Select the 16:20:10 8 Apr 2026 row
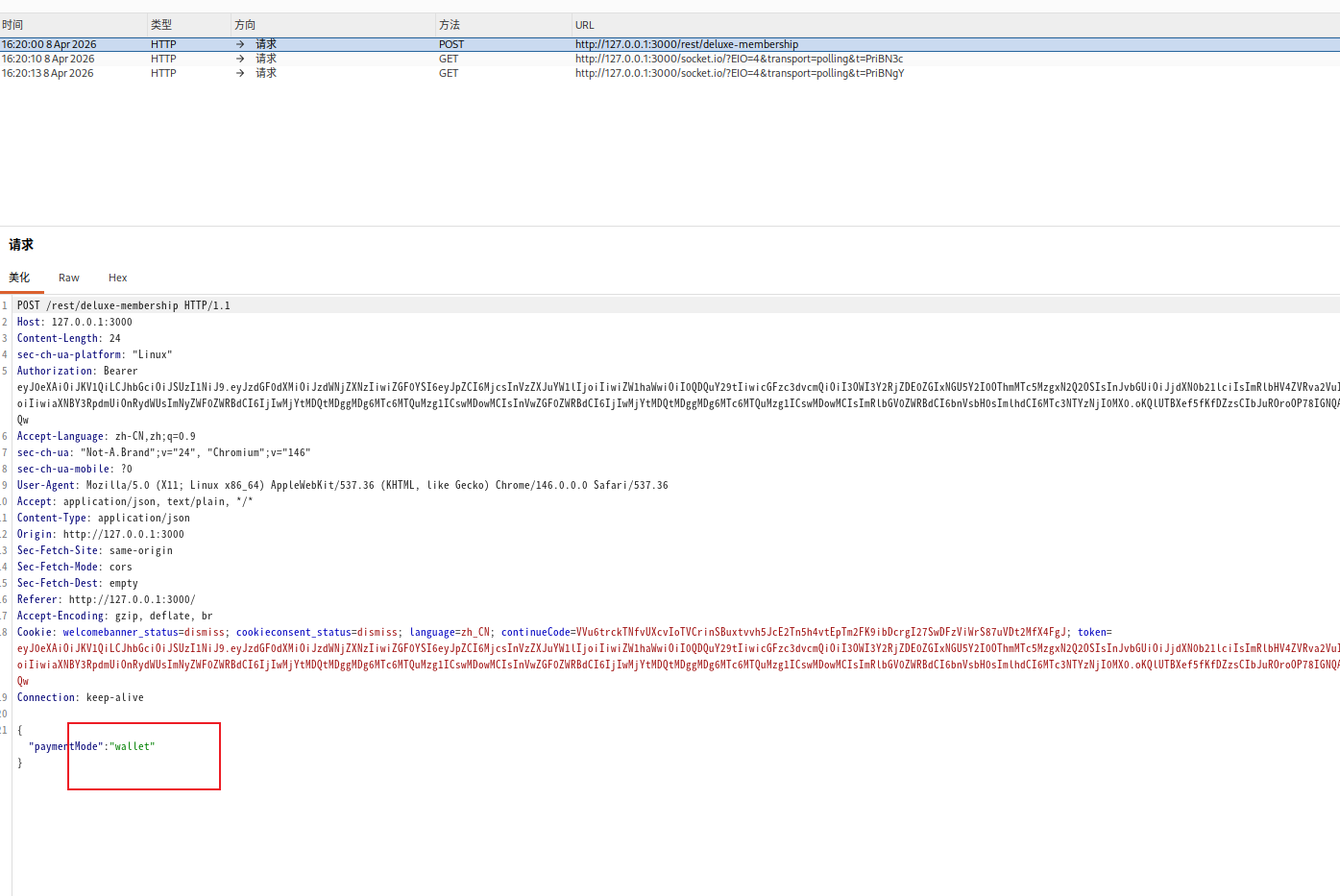 pos(670,59)
